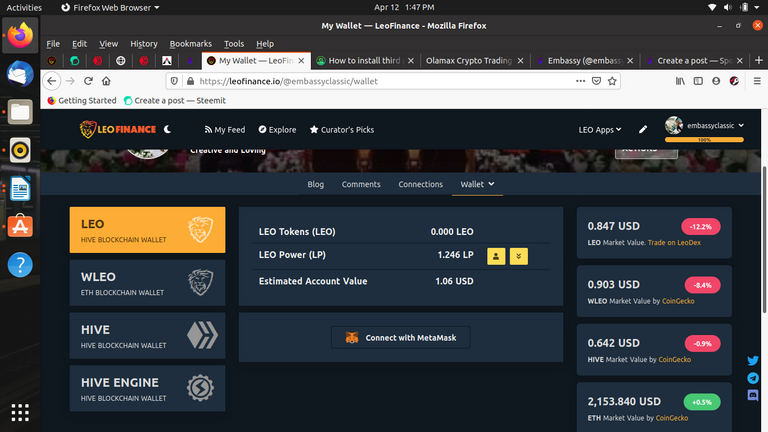768x432 pixels.
Task: Switch to Create a post tab
Action: [x=694, y=60]
